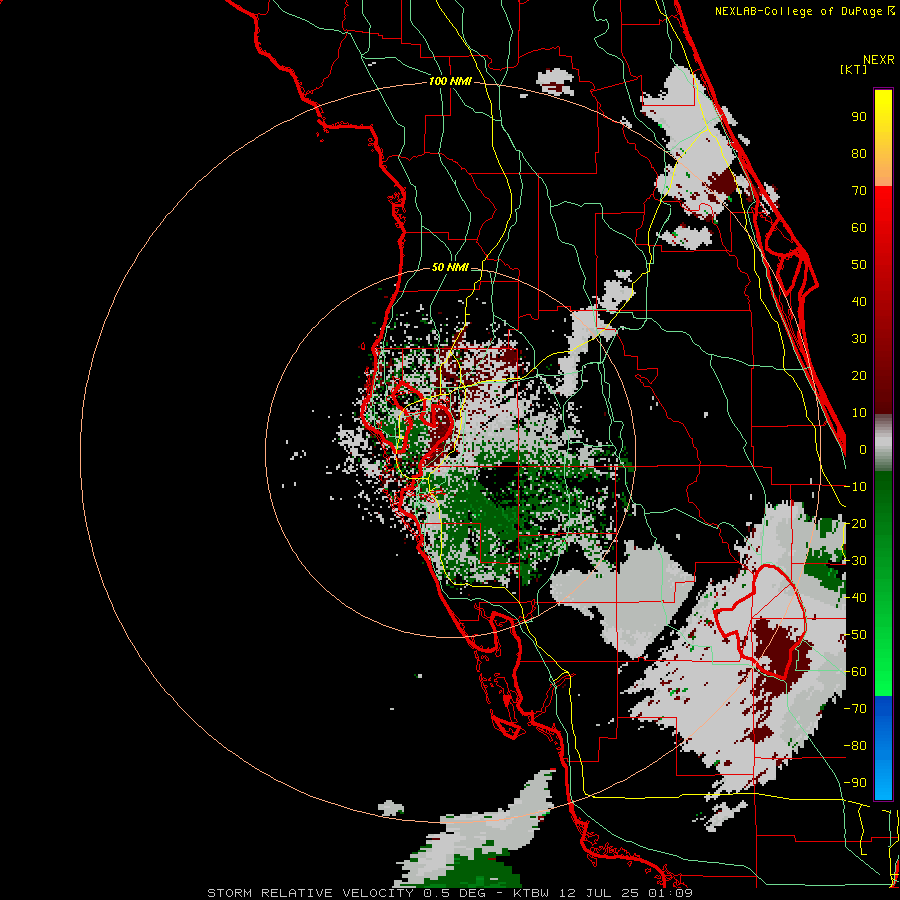The width and height of the screenshot is (900, 900).
Task: Click the NEXLAB-College of DuPage watermark text
Action: tap(804, 11)
